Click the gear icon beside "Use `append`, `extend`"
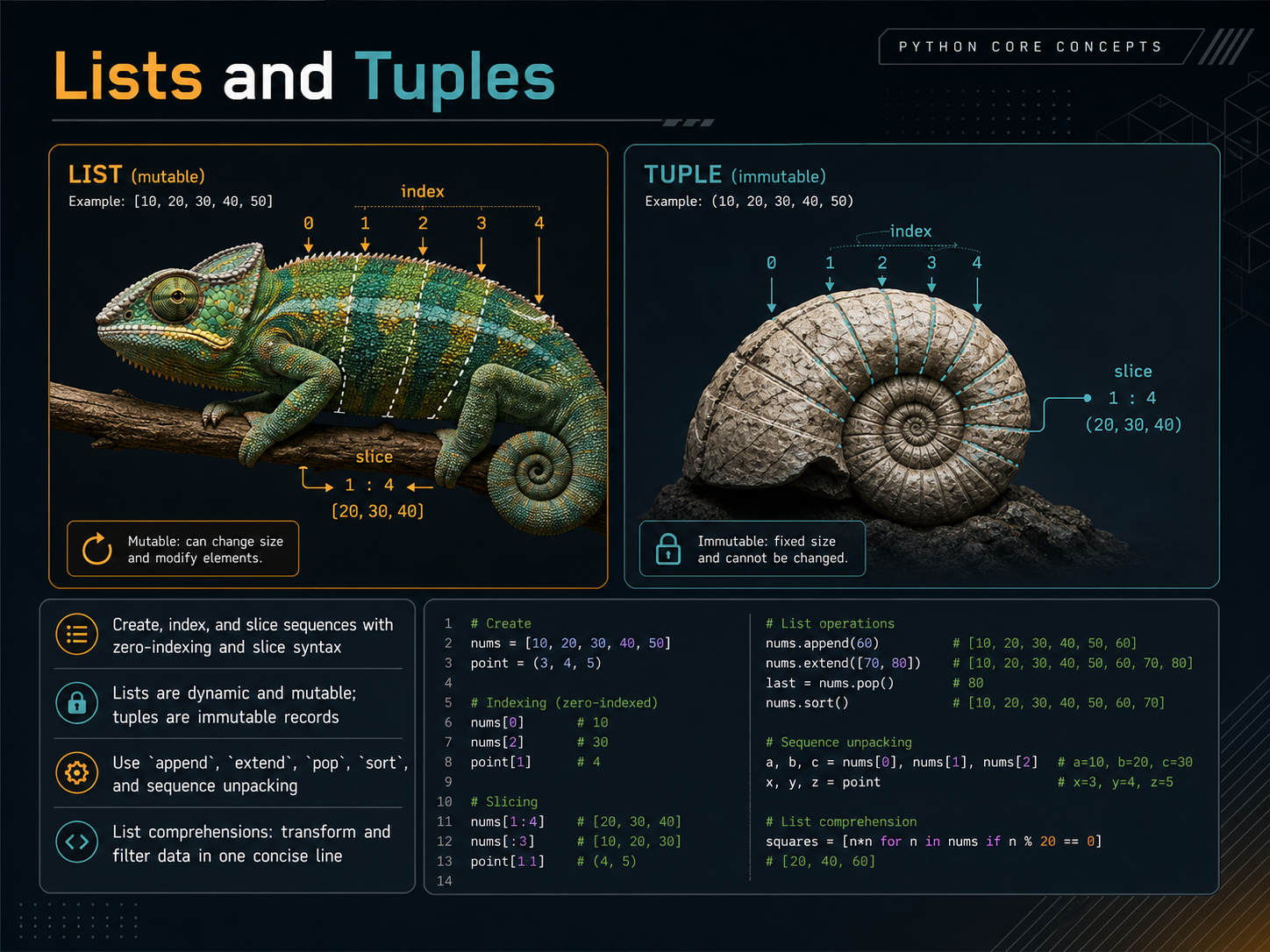 [77, 773]
